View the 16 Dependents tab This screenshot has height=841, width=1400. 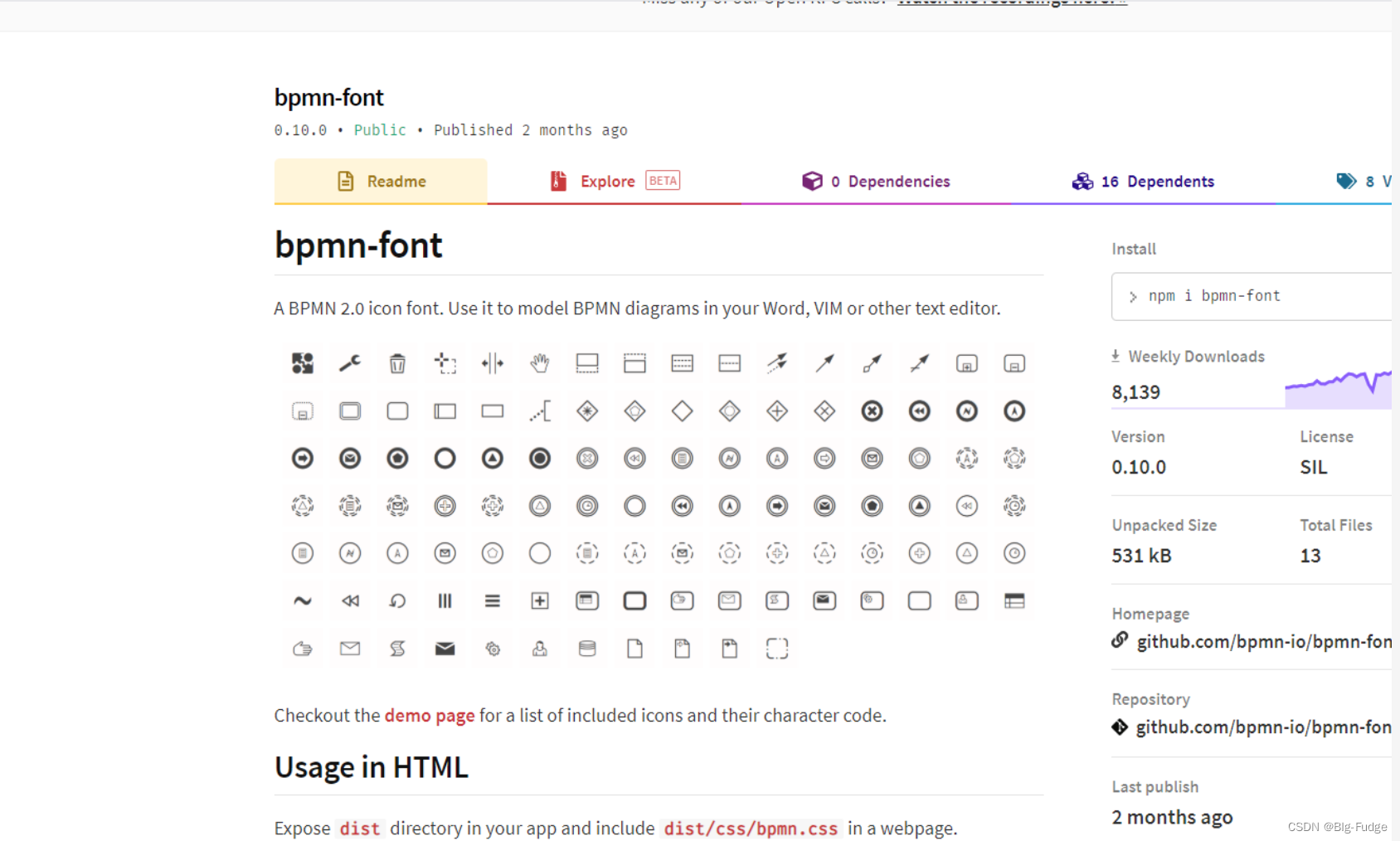(x=1143, y=181)
